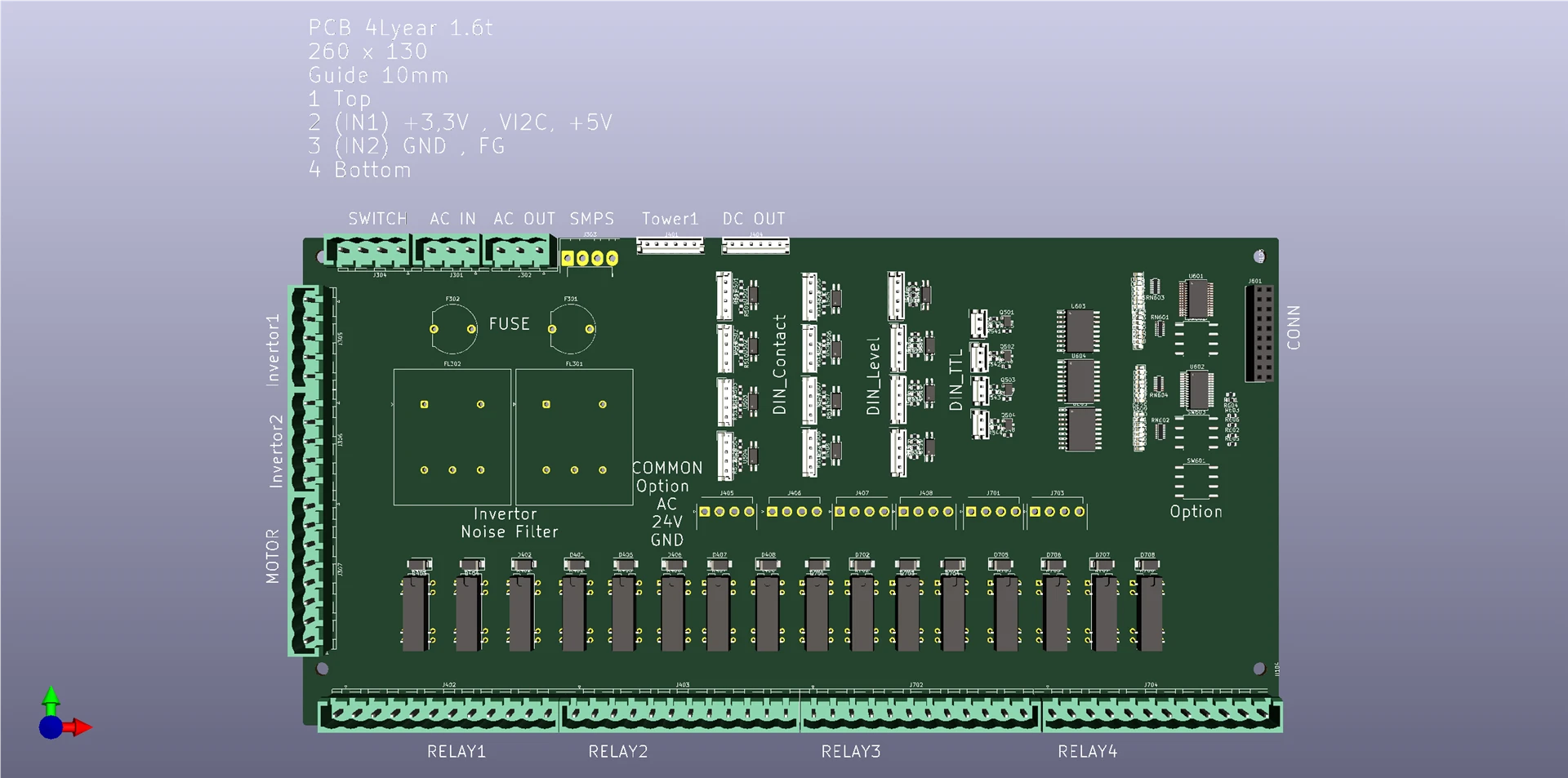Viewport: 1568px width, 778px height.
Task: Click the COMMON silkscreen text
Action: coord(667,468)
